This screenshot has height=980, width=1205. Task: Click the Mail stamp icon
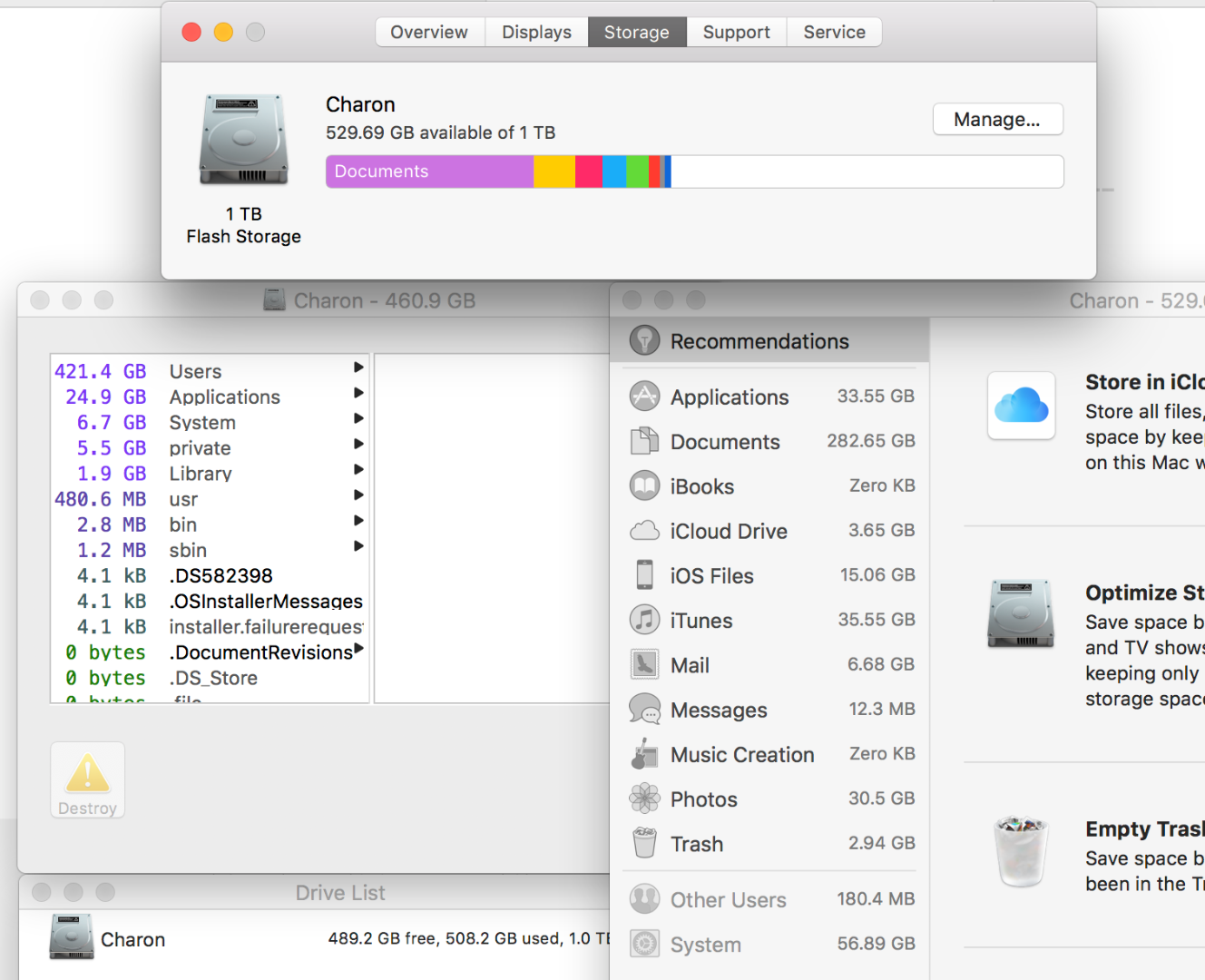point(644,664)
